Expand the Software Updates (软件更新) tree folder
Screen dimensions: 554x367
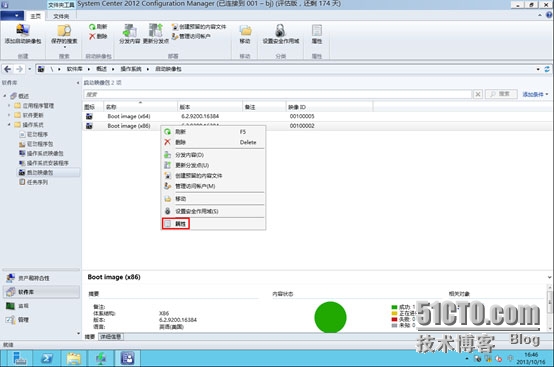click(9, 115)
